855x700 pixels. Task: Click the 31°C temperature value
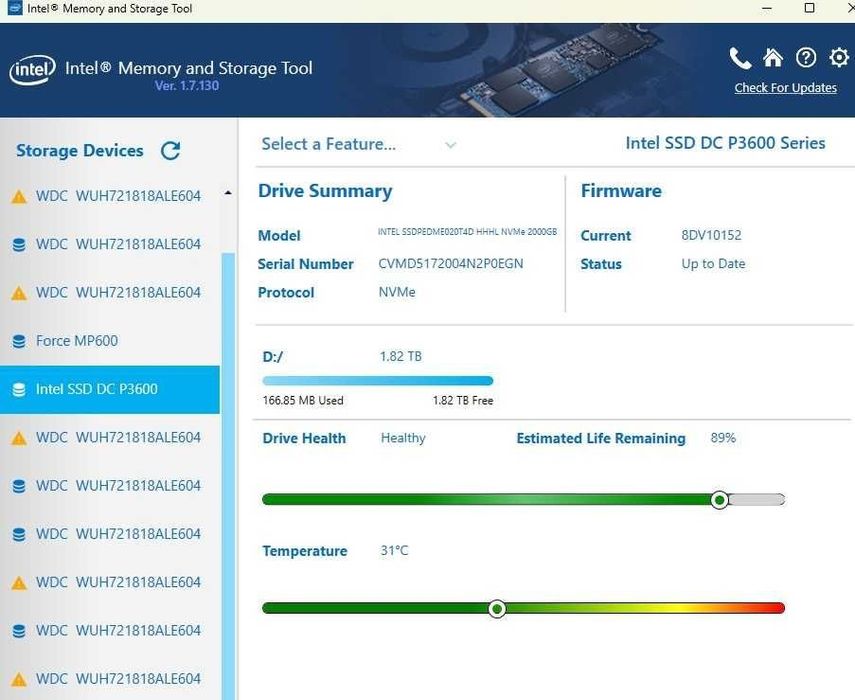(394, 551)
